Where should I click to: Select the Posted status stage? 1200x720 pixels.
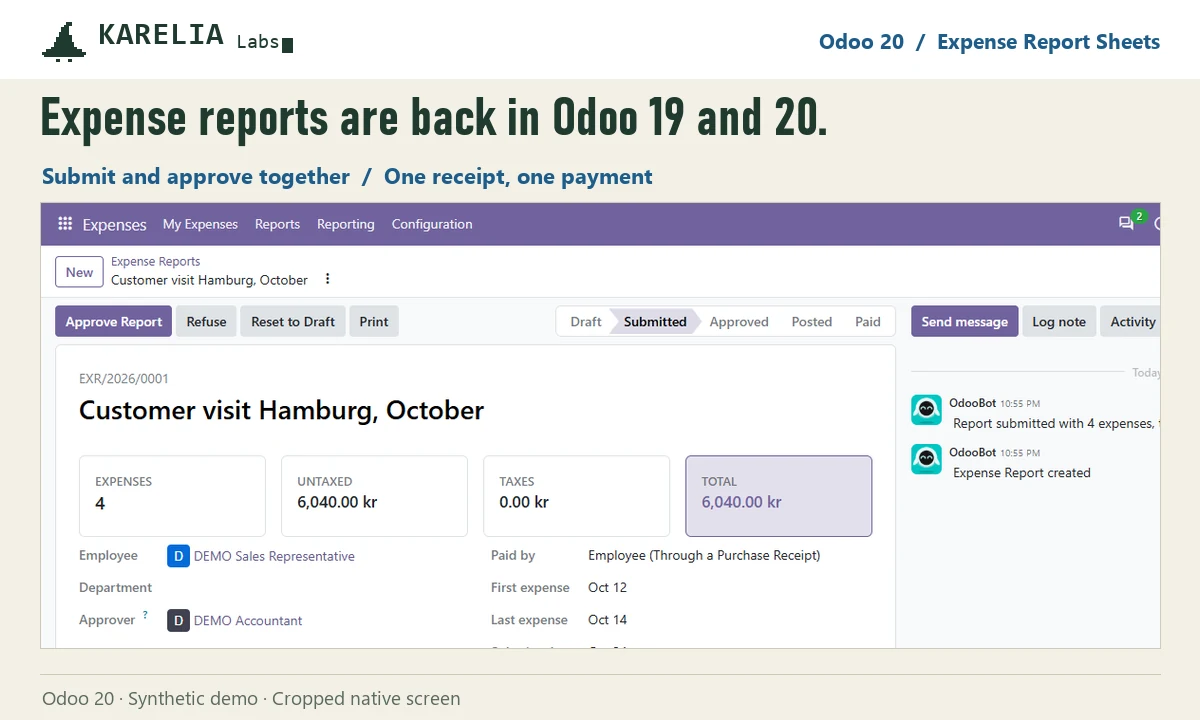tap(812, 322)
